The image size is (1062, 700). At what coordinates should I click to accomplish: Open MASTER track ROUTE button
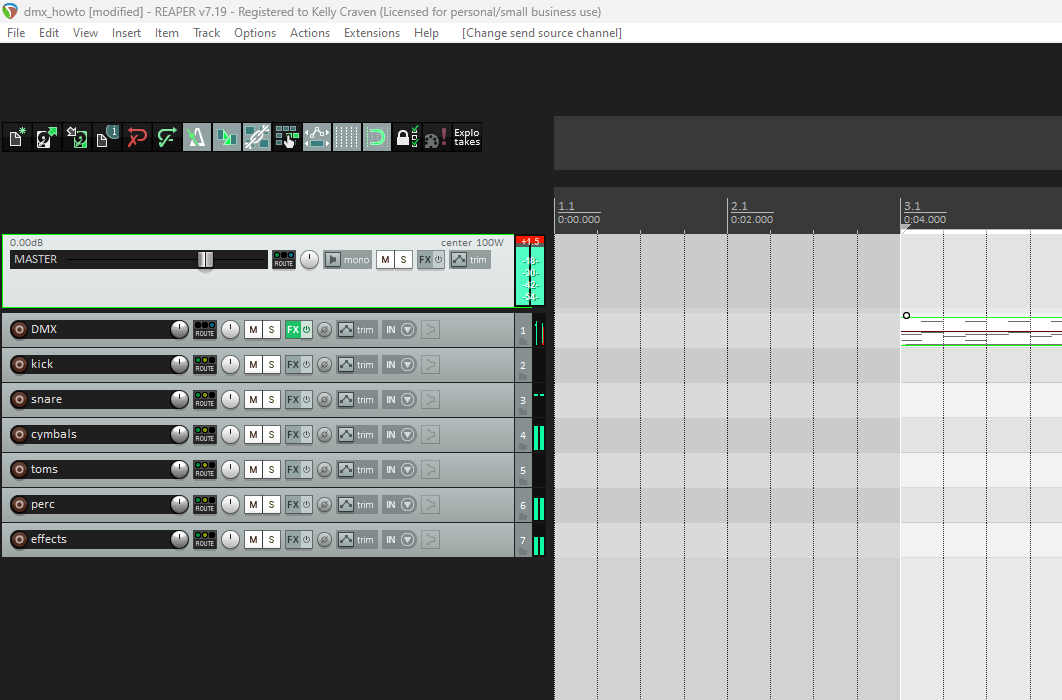283,260
